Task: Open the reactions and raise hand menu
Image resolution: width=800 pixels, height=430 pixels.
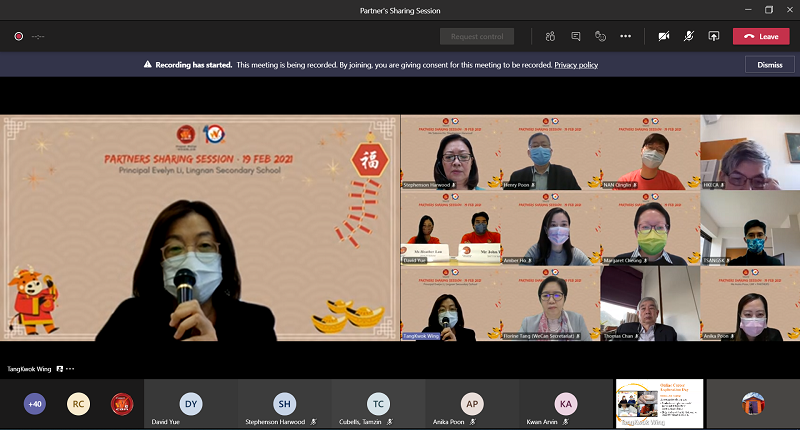Action: click(x=601, y=36)
